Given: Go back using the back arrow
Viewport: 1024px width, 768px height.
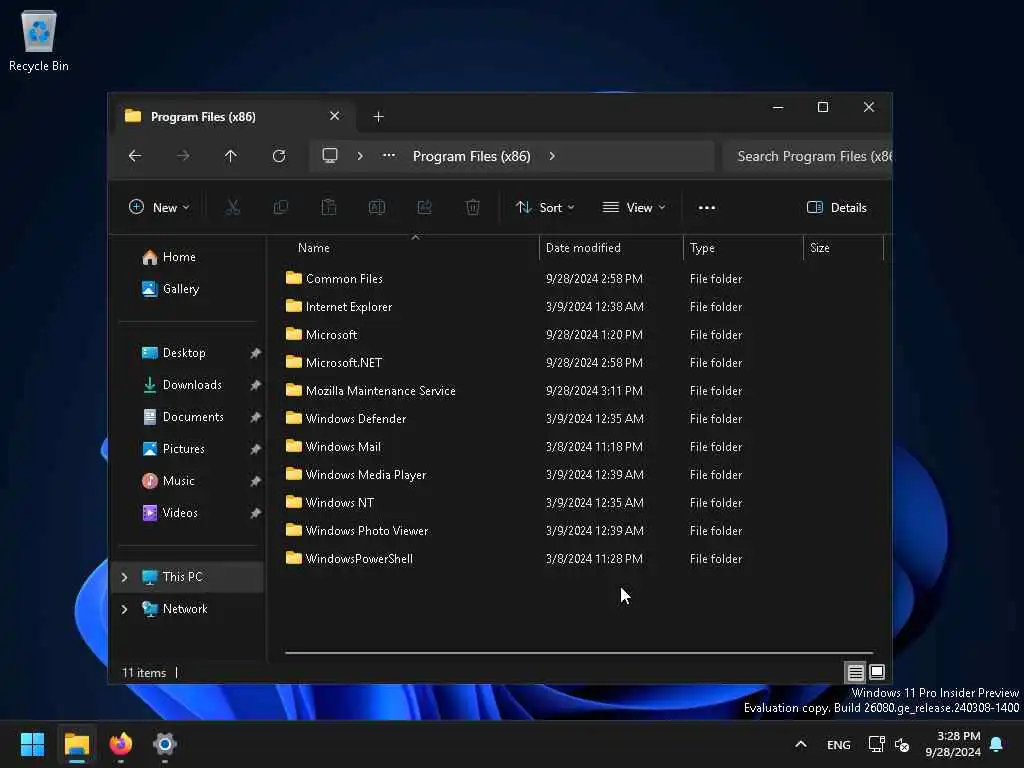Looking at the screenshot, I should pos(135,156).
